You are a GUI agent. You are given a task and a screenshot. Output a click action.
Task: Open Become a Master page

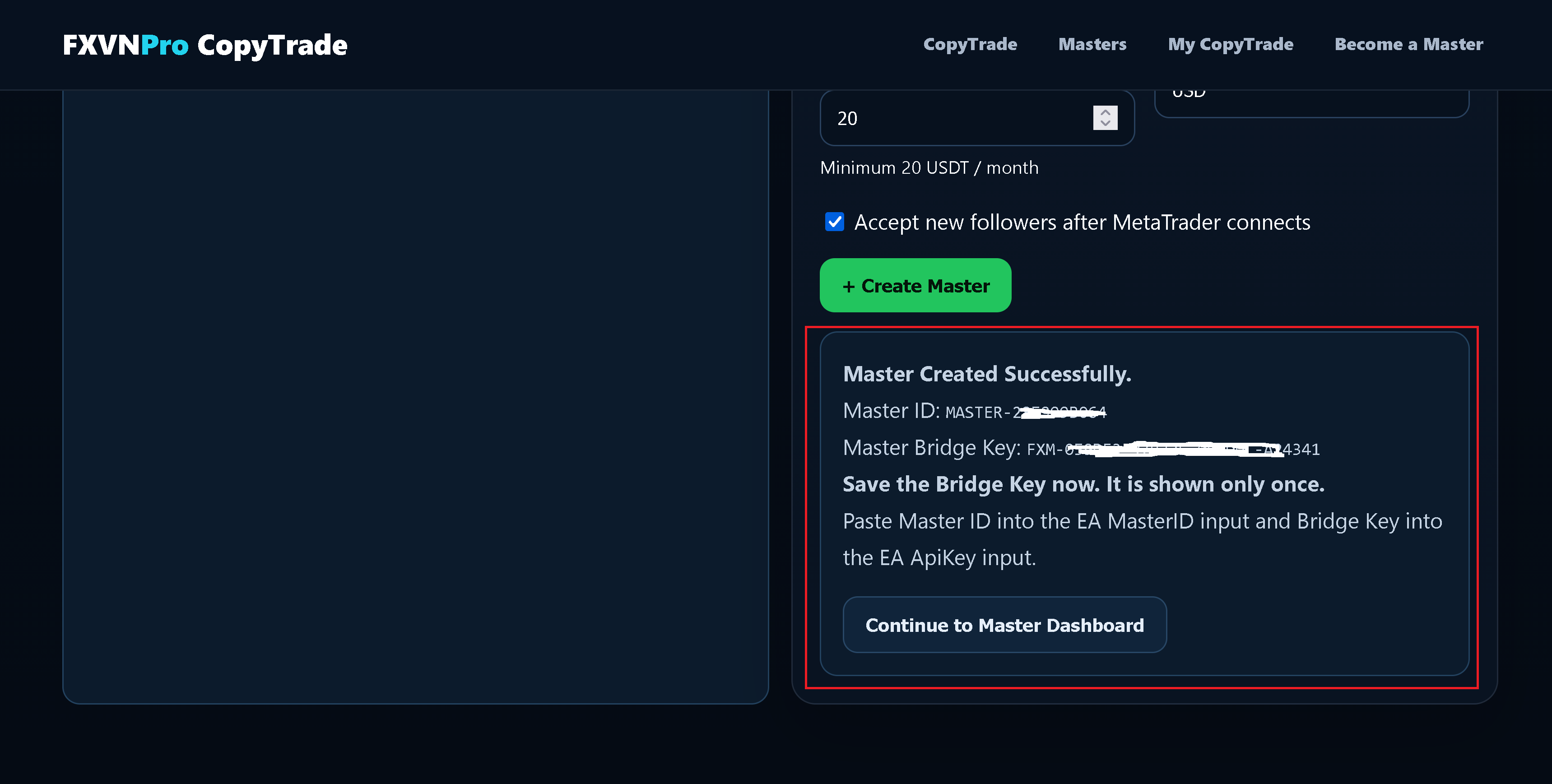click(x=1408, y=44)
